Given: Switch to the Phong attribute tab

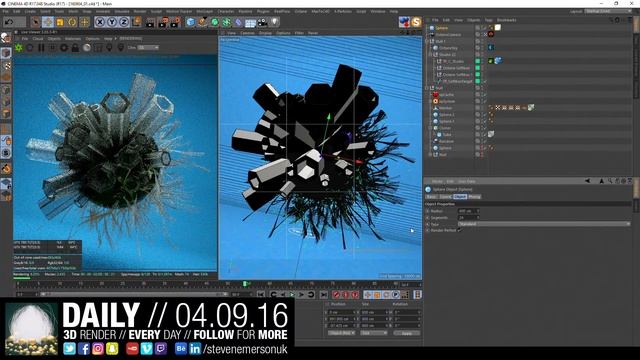Looking at the screenshot, I should point(474,197).
